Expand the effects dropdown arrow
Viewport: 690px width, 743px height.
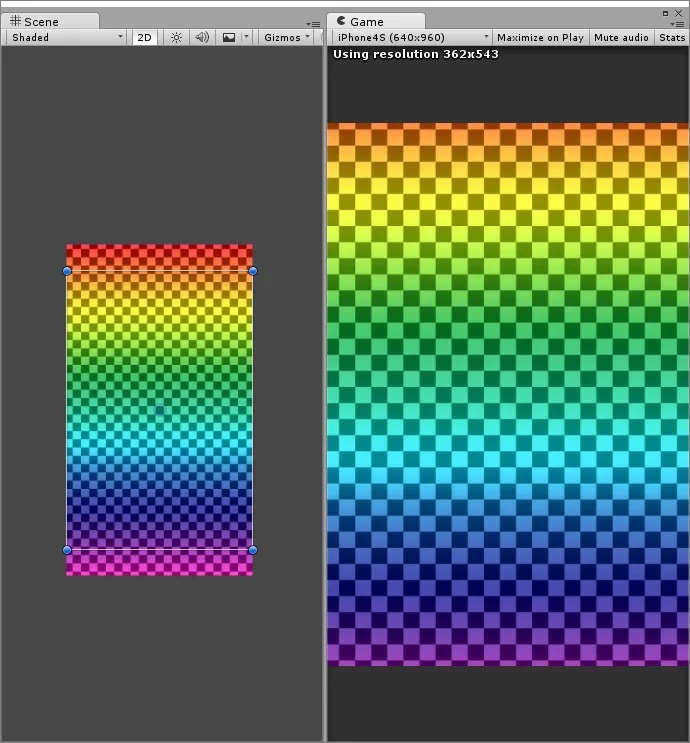[x=247, y=37]
